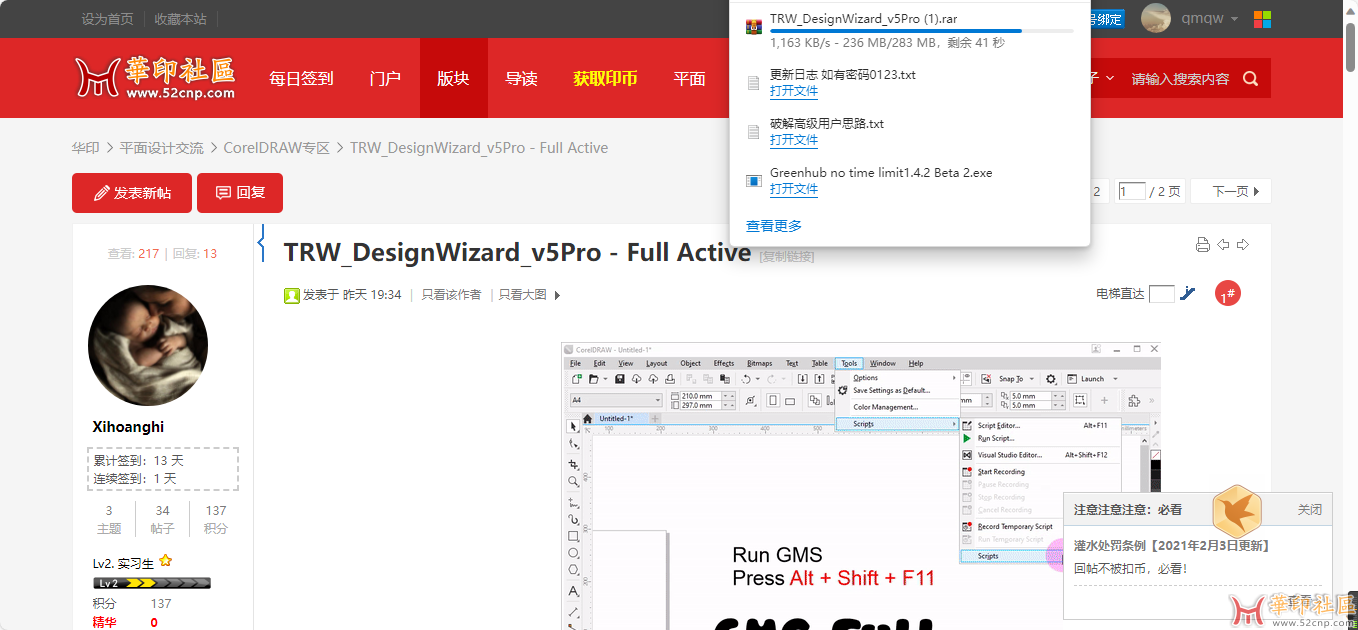The height and width of the screenshot is (630, 1358).
Task: Click the RAR archive icon in downloads
Action: (x=754, y=26)
